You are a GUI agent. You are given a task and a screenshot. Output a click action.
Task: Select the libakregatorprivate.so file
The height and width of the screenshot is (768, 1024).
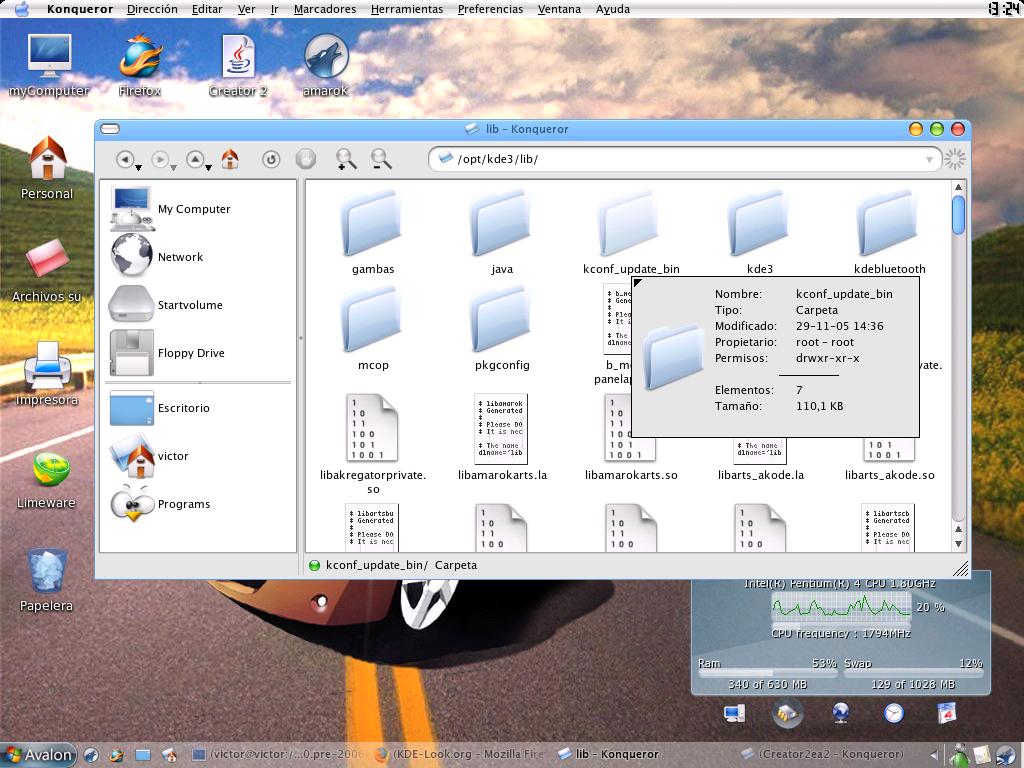372,444
